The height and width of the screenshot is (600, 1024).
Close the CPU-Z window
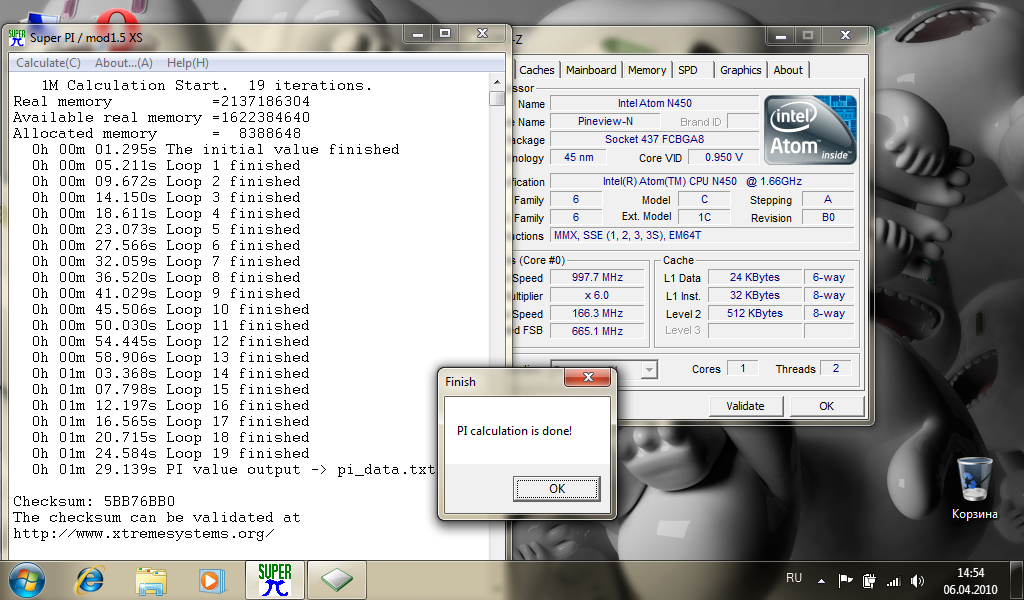[x=846, y=36]
